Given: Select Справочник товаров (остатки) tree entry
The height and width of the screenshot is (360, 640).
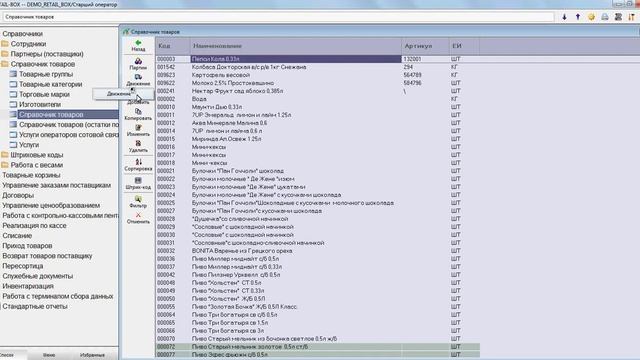Looking at the screenshot, I should (69, 124).
